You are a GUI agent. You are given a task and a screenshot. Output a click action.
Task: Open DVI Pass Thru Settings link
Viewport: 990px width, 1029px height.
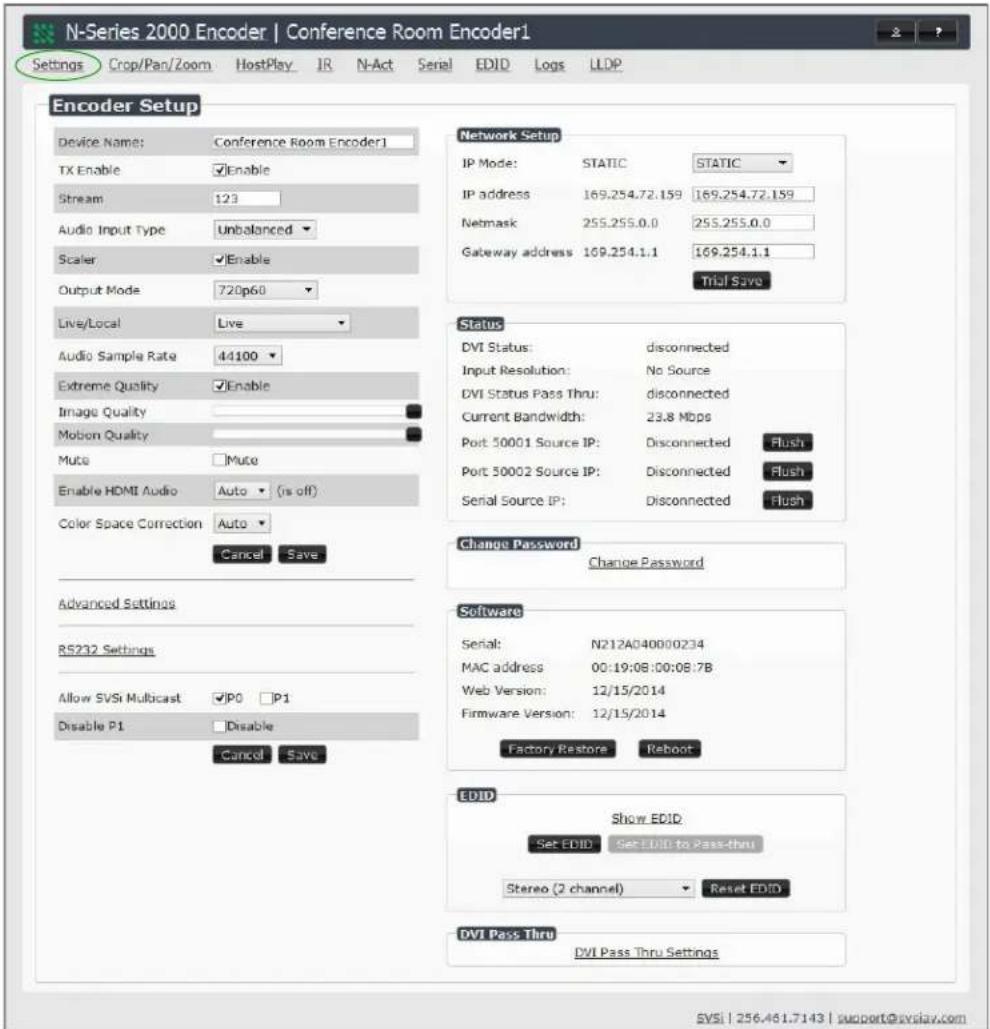pos(647,952)
